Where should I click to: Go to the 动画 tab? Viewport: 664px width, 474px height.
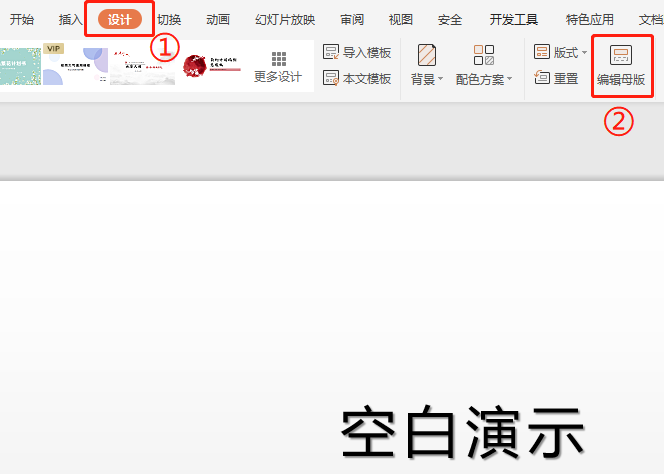click(x=218, y=19)
